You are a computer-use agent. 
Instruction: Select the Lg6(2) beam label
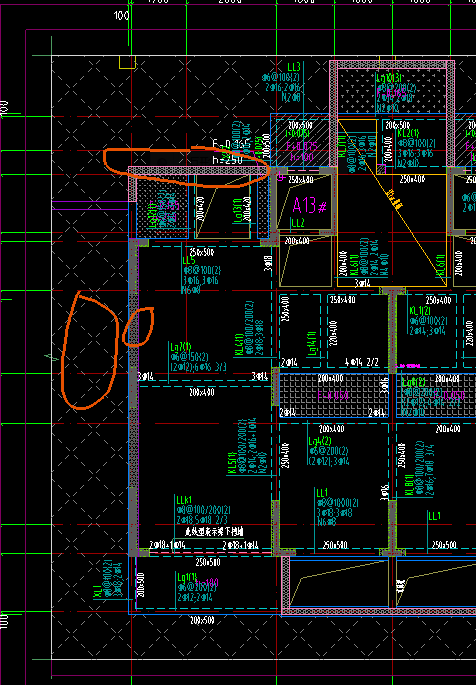[413, 383]
